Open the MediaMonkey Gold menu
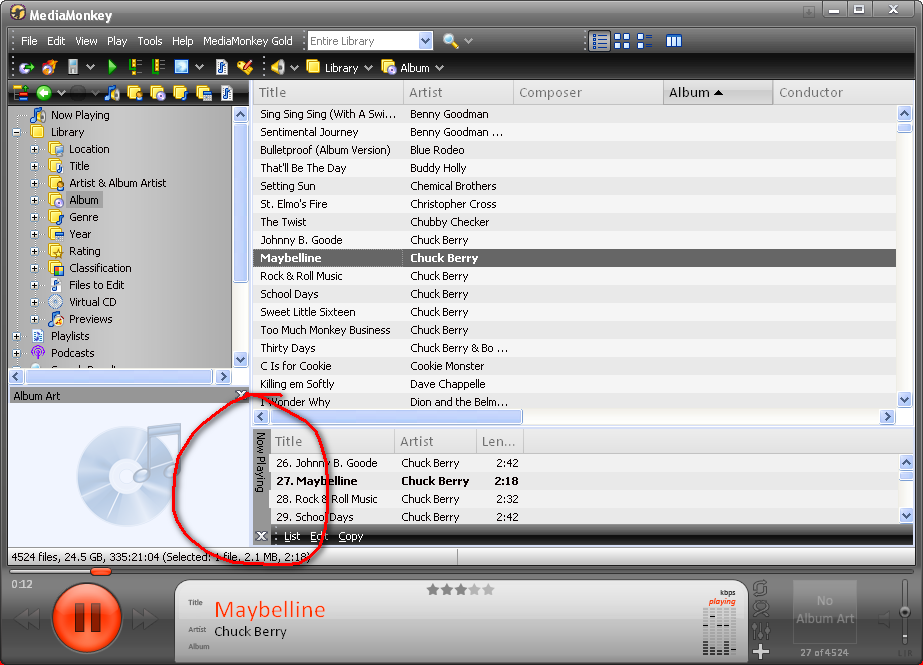Viewport: 923px width, 665px height. click(x=248, y=41)
